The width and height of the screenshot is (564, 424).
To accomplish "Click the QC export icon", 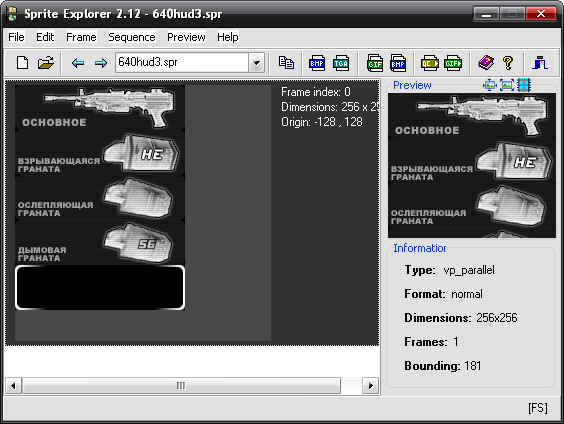I will click(x=429, y=63).
